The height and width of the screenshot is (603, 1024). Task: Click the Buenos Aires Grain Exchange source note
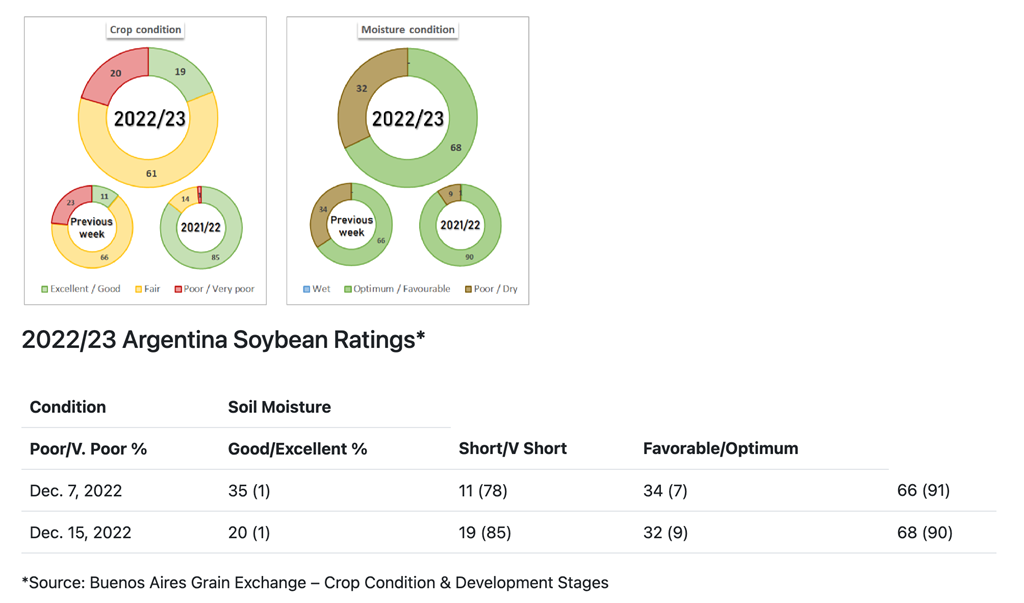pyautogui.click(x=315, y=582)
